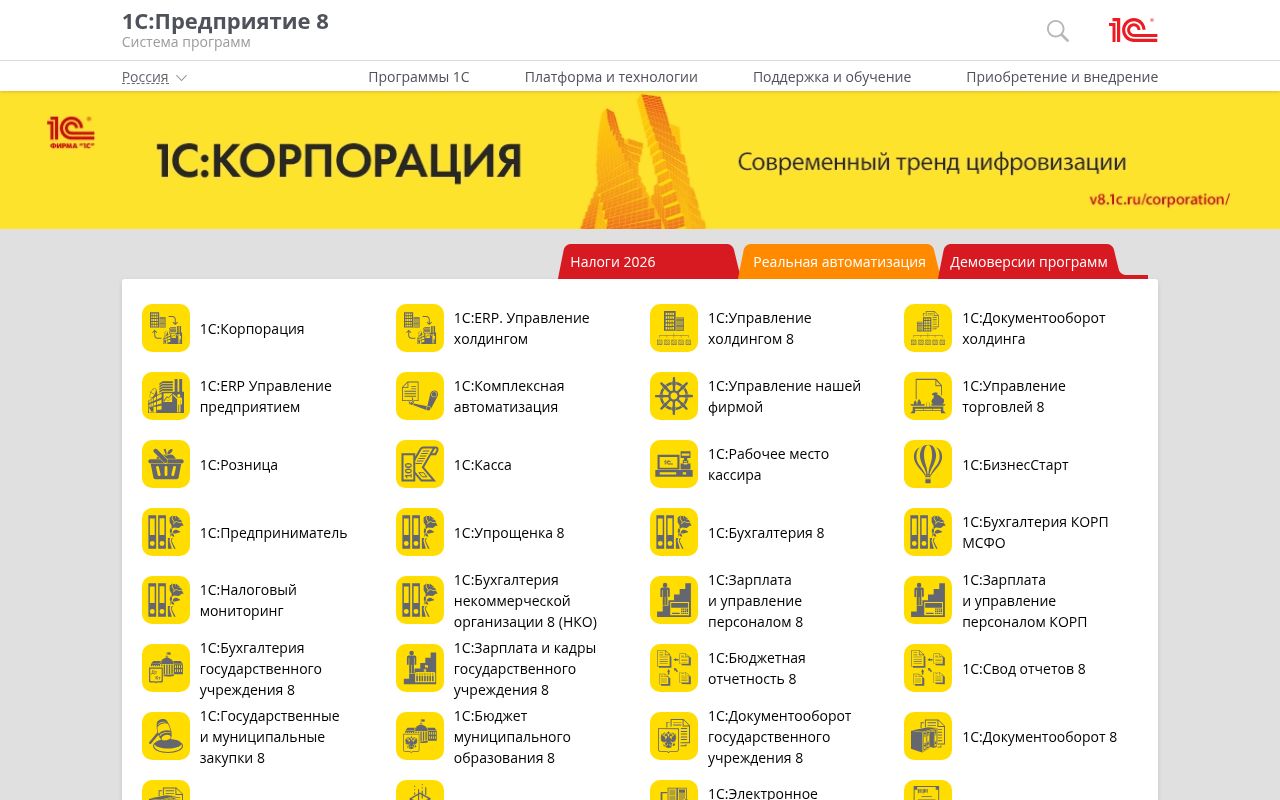Open 1С:ERP Управление предприятием factory icon
The image size is (1280, 800).
(166, 396)
